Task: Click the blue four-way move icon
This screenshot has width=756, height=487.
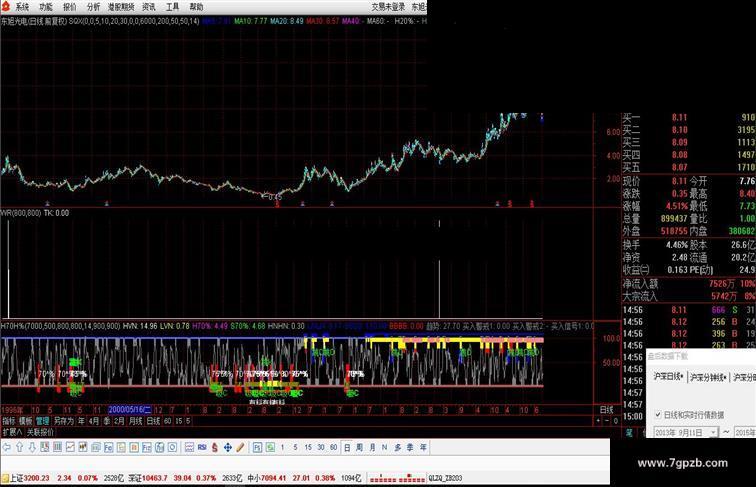Action: [228, 447]
